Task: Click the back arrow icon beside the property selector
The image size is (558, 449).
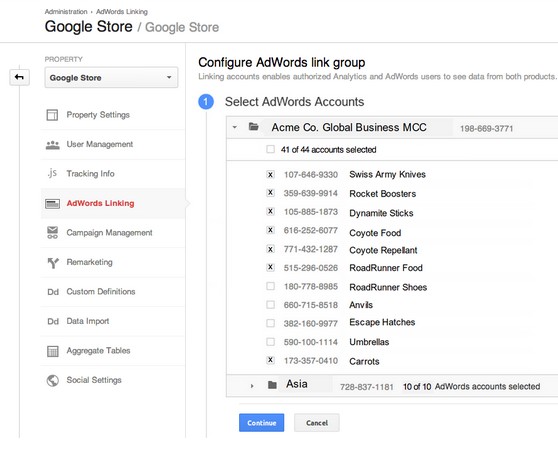Action: tap(19, 77)
